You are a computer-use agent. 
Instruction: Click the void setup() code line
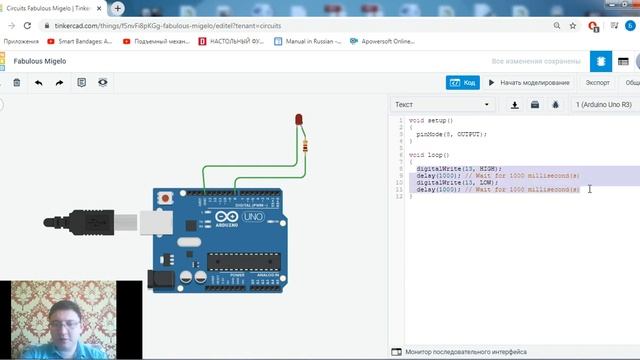pyautogui.click(x=431, y=120)
